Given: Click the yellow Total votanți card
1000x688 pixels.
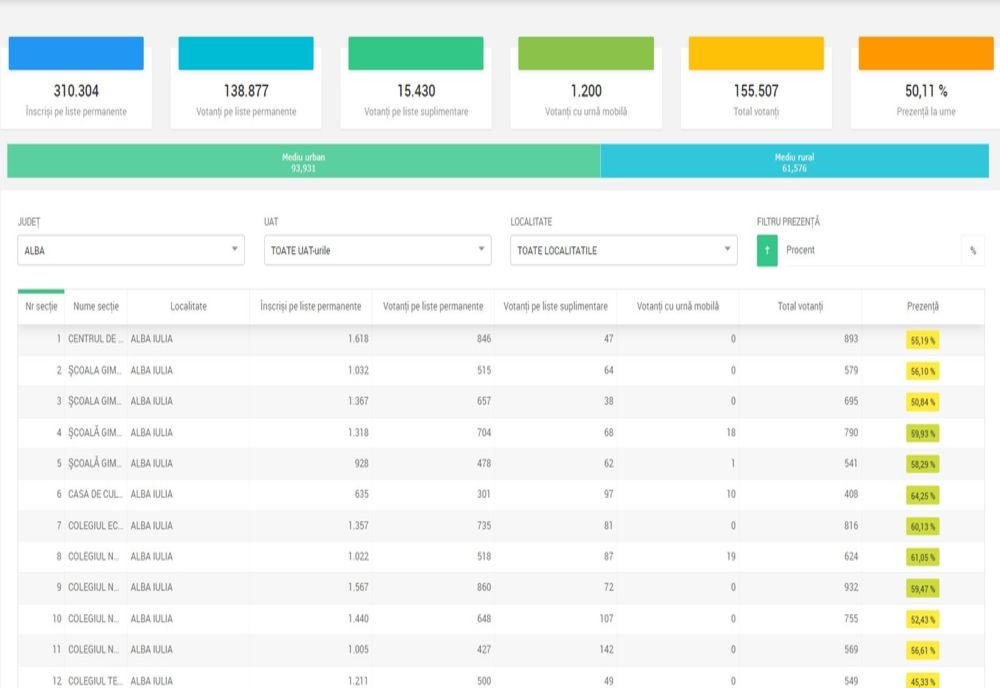Looking at the screenshot, I should (x=756, y=83).
